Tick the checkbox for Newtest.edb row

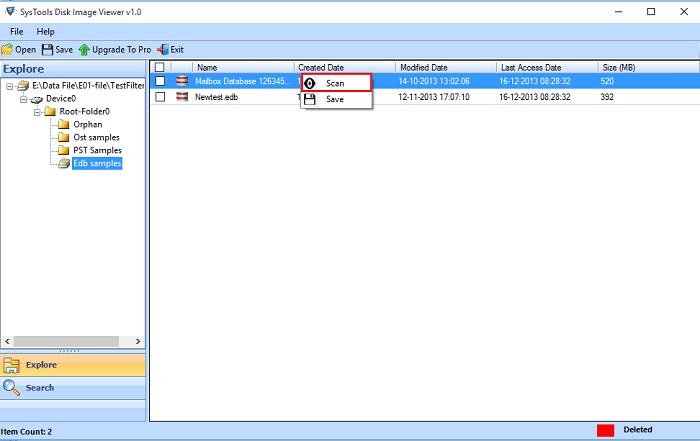coord(160,96)
